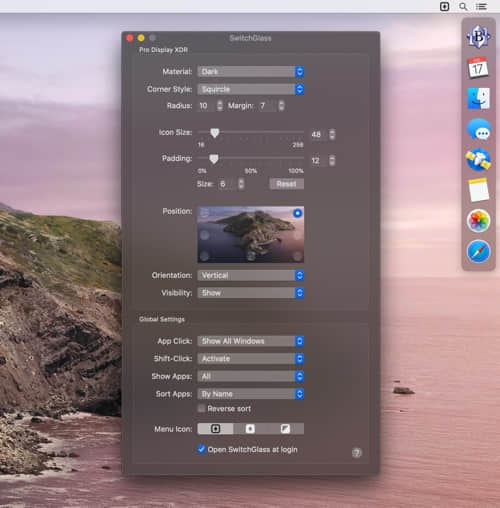Click the Reset button
The image size is (500, 508).
[x=287, y=184]
